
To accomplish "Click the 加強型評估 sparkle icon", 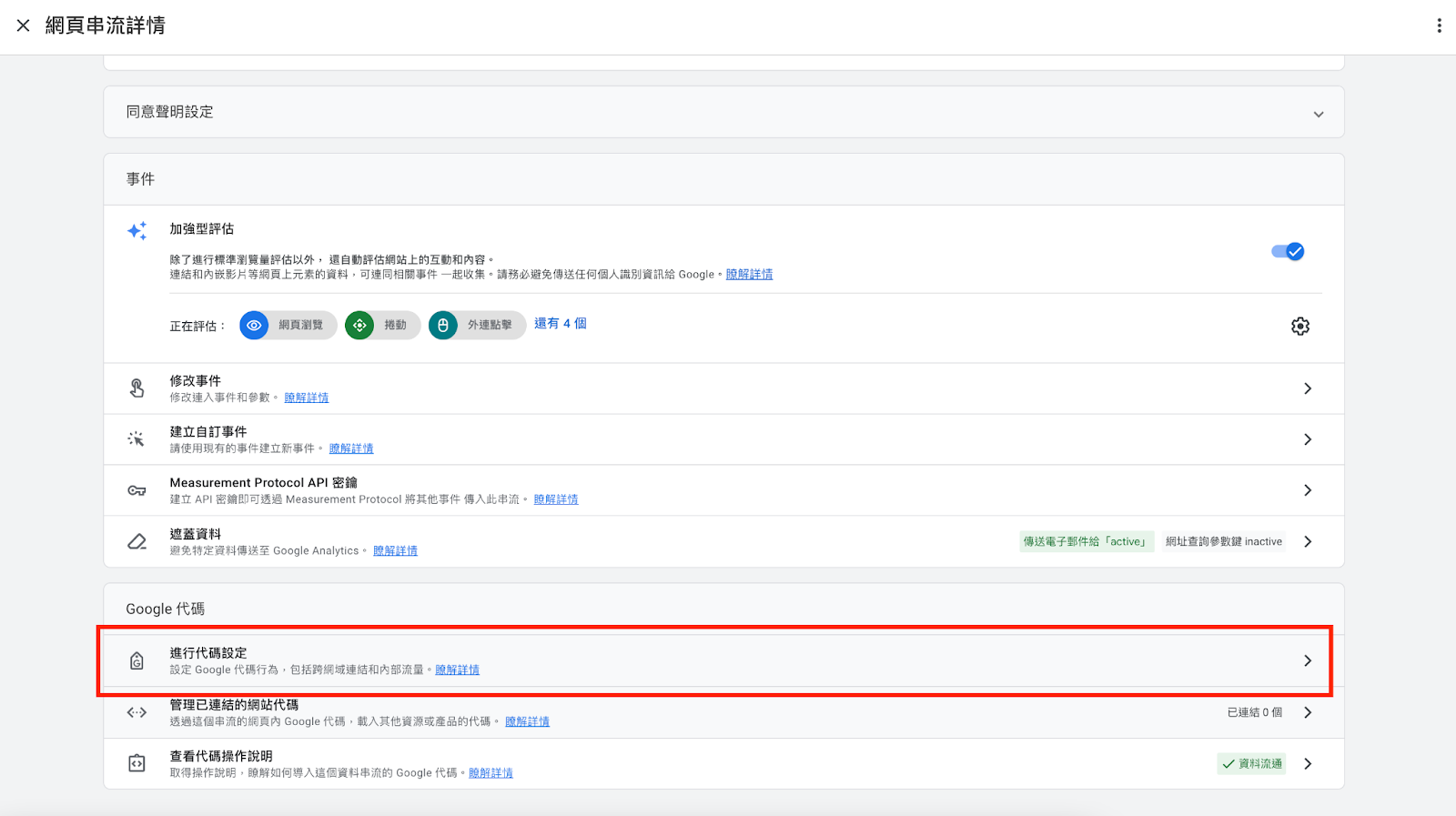I will (x=136, y=231).
